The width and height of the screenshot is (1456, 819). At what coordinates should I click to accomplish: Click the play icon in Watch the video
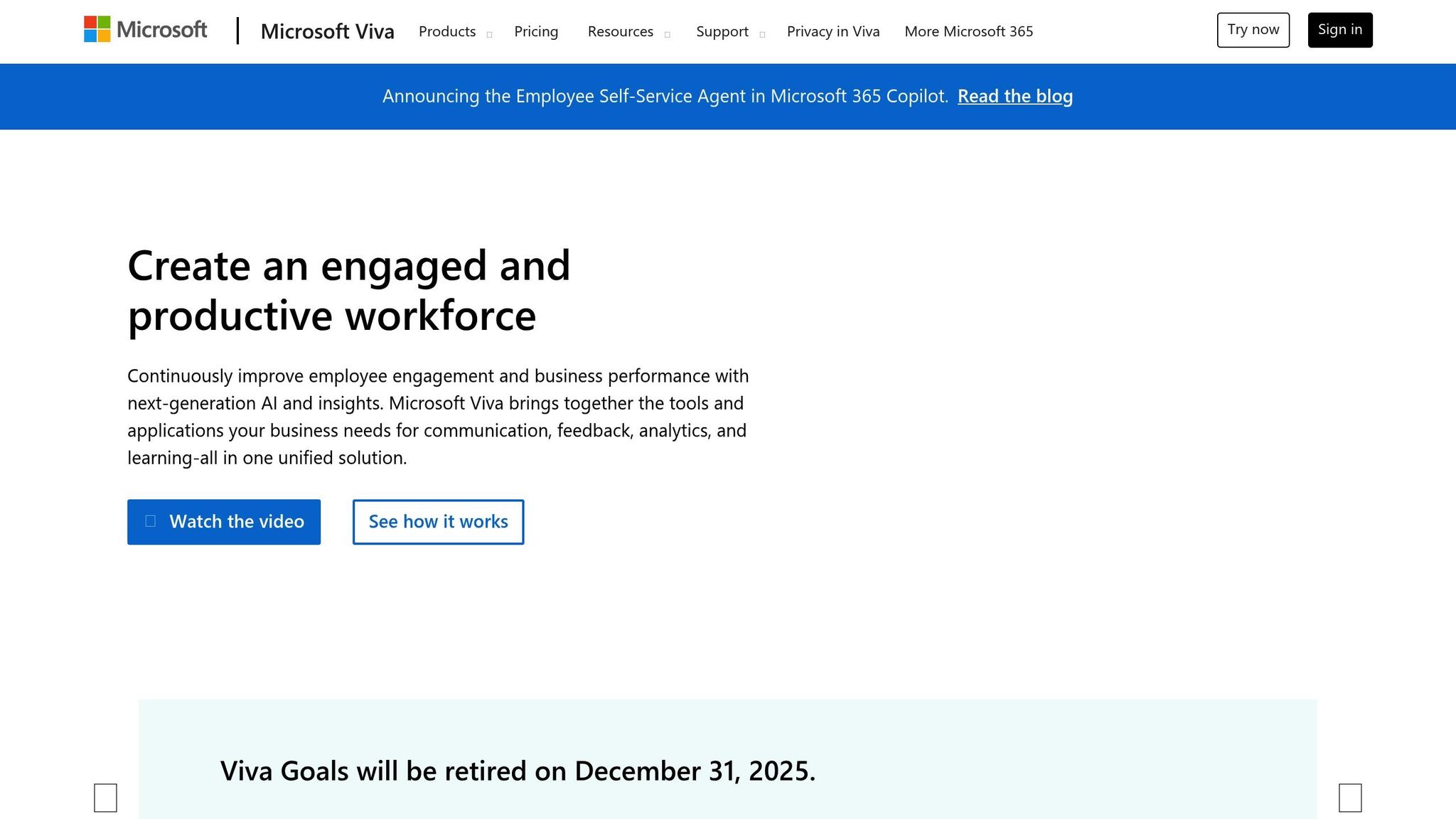(x=151, y=521)
